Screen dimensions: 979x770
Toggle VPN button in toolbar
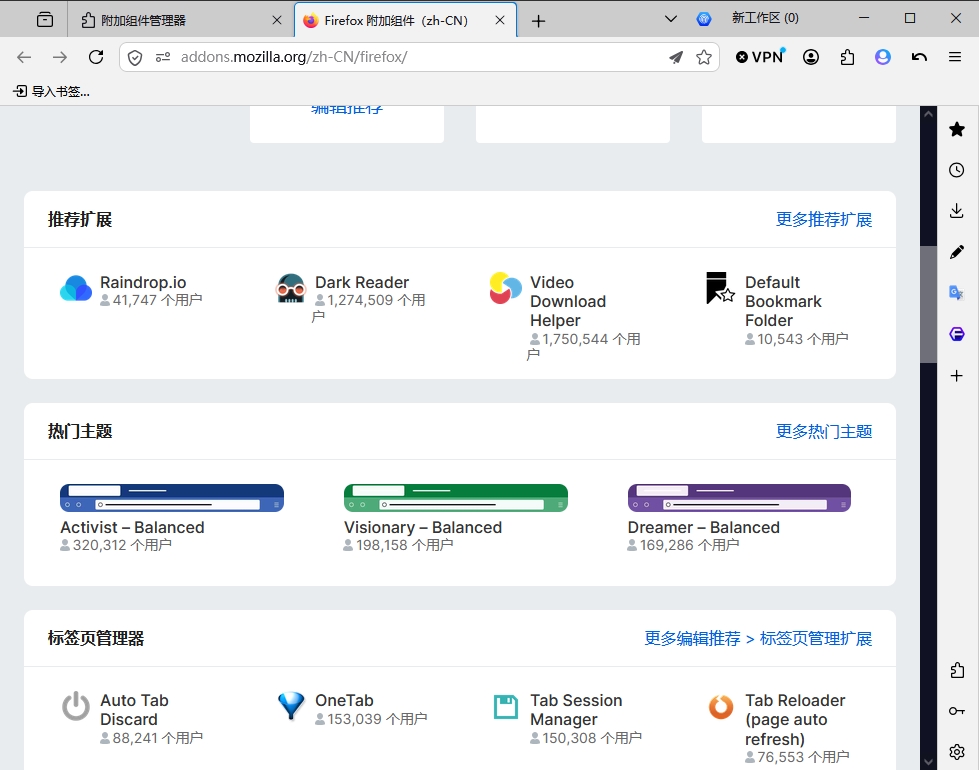[759, 57]
